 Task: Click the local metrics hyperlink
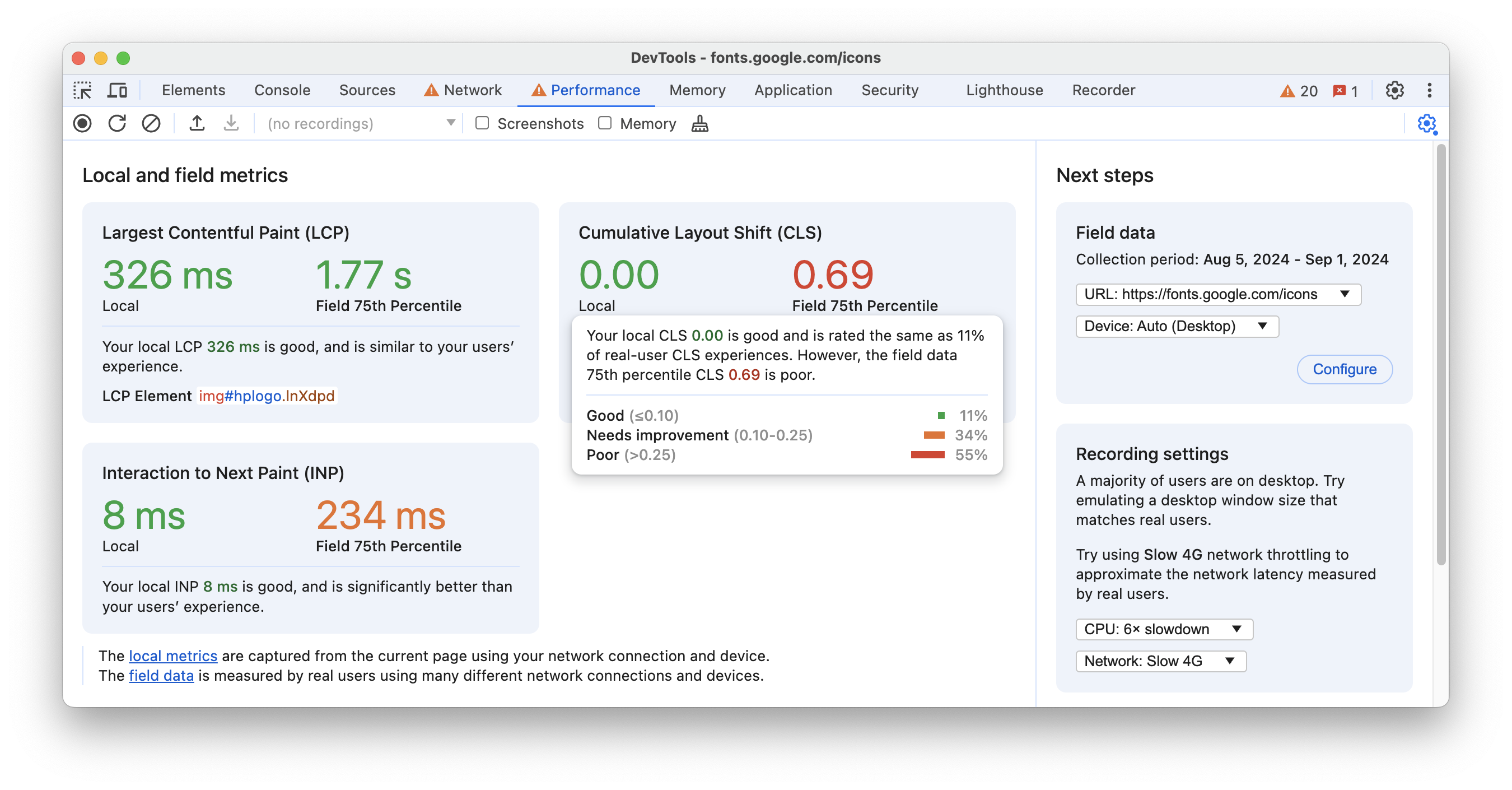[x=173, y=656]
